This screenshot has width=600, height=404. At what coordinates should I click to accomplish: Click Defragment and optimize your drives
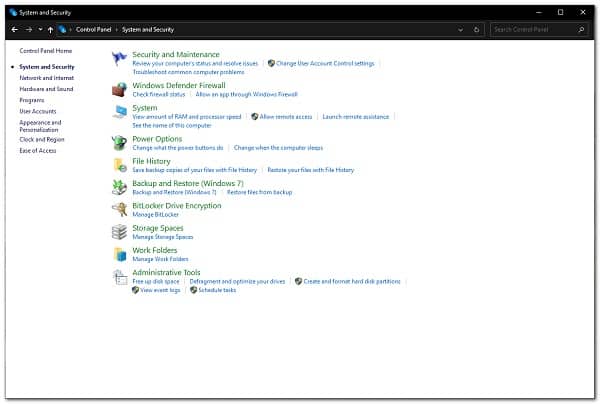click(237, 281)
